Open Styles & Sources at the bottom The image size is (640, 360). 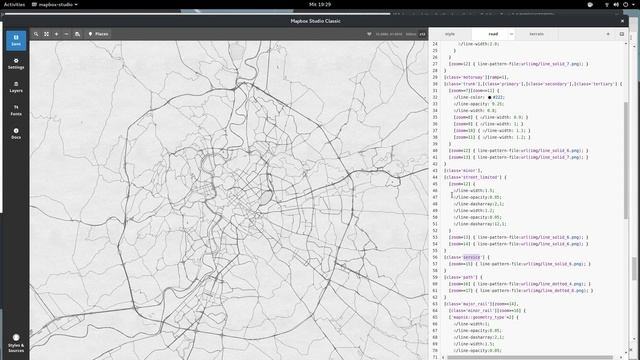tap(16, 343)
